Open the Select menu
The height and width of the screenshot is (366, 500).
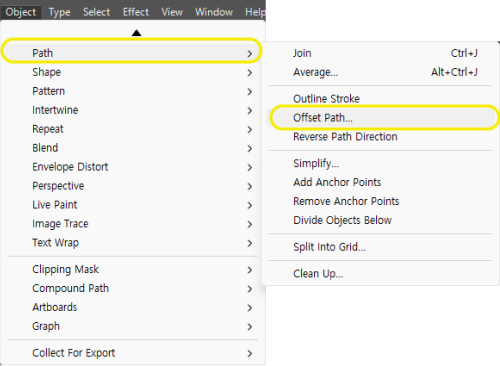[x=96, y=12]
